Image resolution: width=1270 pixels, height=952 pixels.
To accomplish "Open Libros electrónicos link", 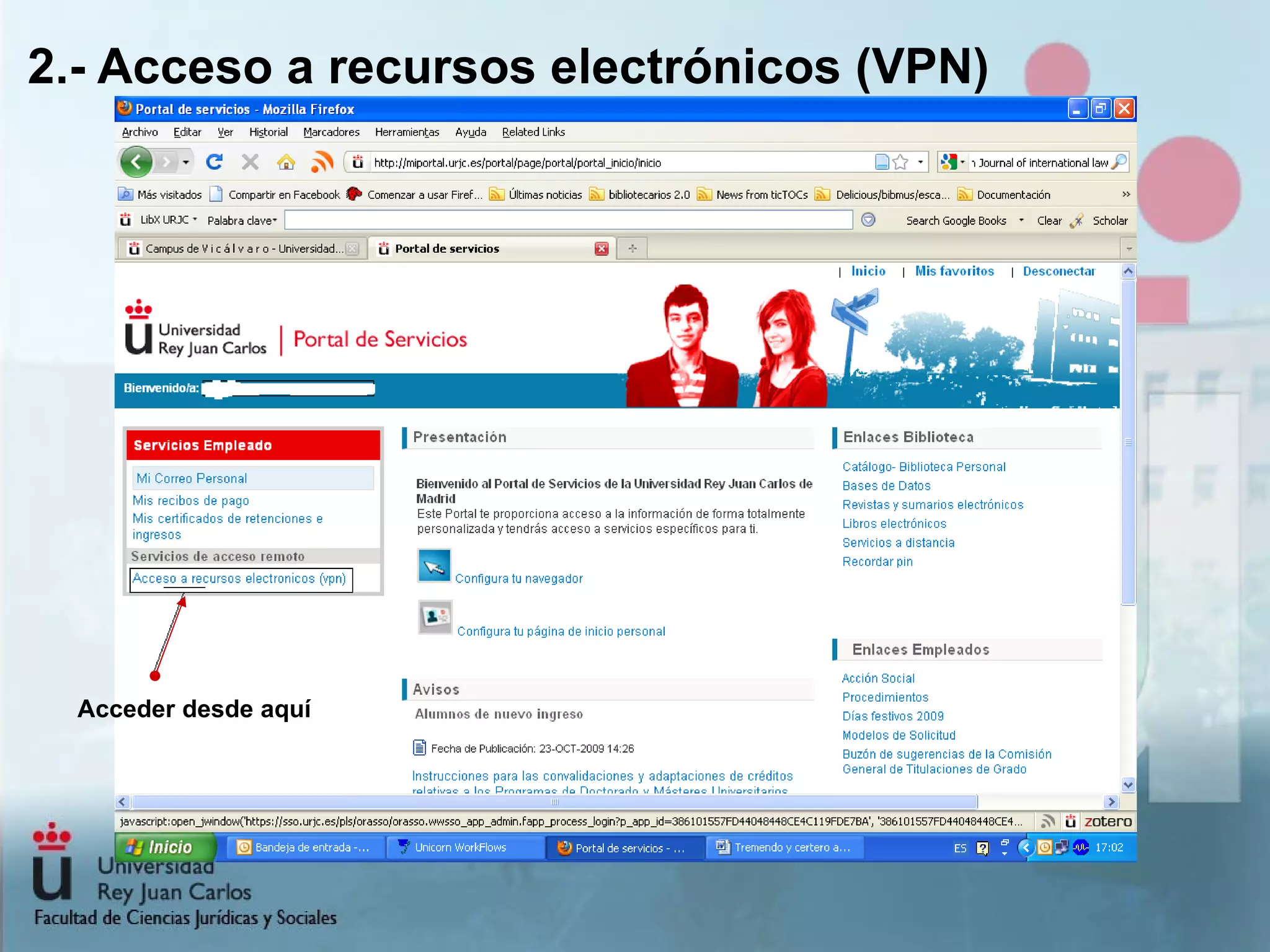I will (x=894, y=524).
